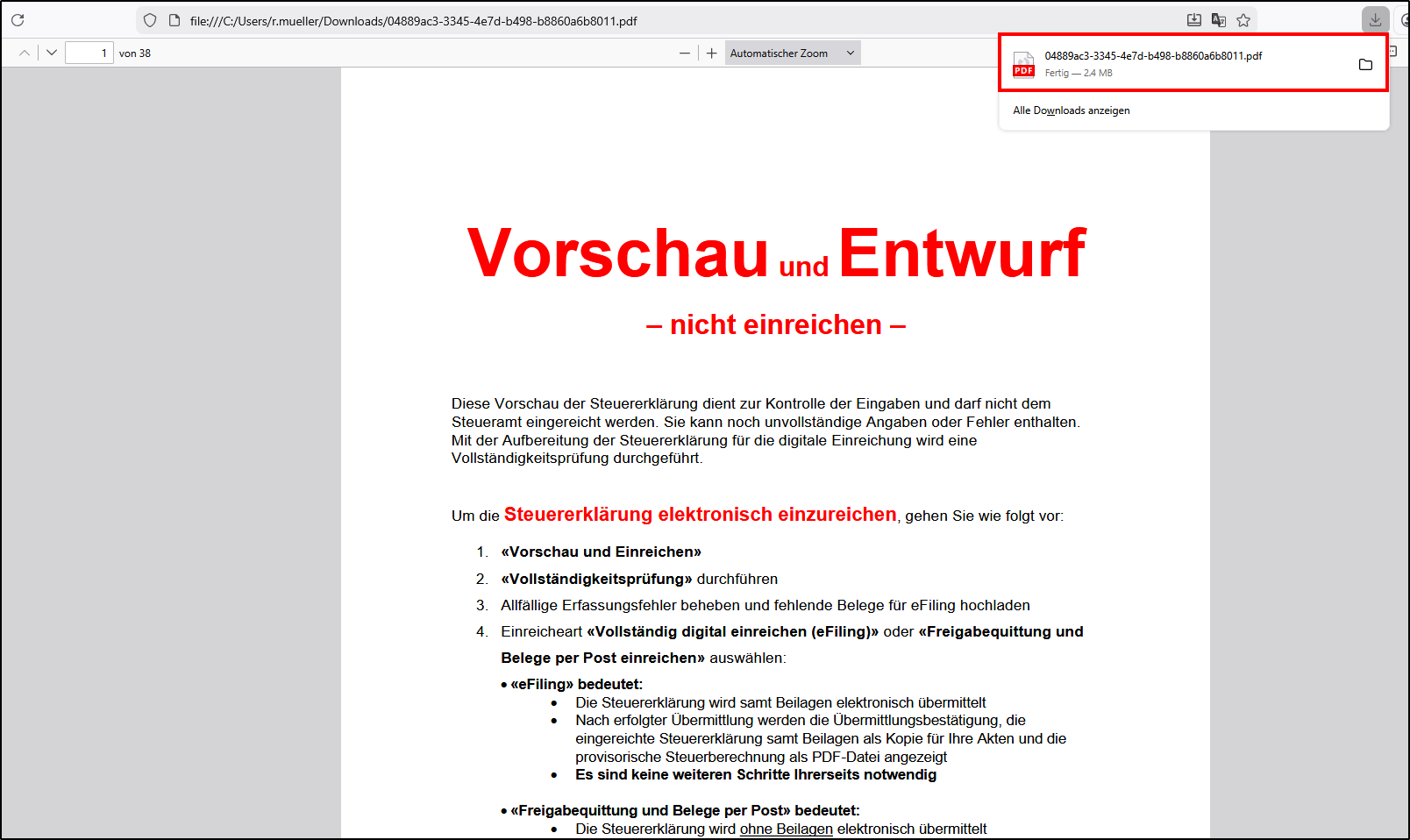
Task: Click the shield tracking protection icon
Action: pos(150,20)
